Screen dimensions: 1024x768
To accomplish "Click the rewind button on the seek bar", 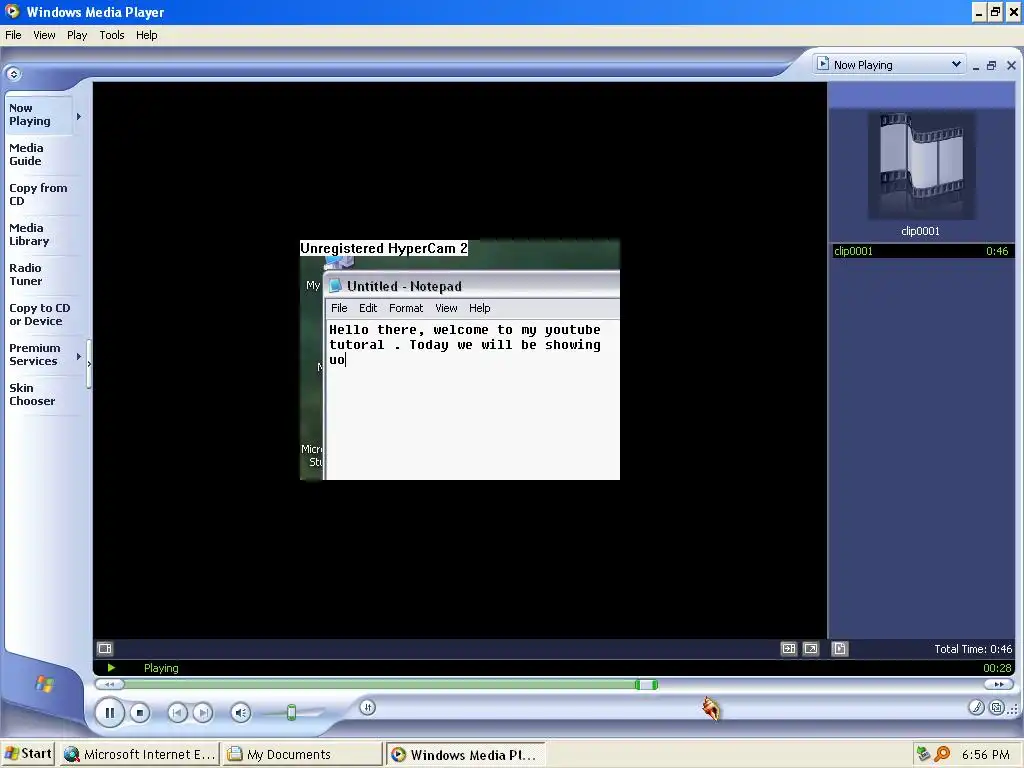I will [110, 684].
